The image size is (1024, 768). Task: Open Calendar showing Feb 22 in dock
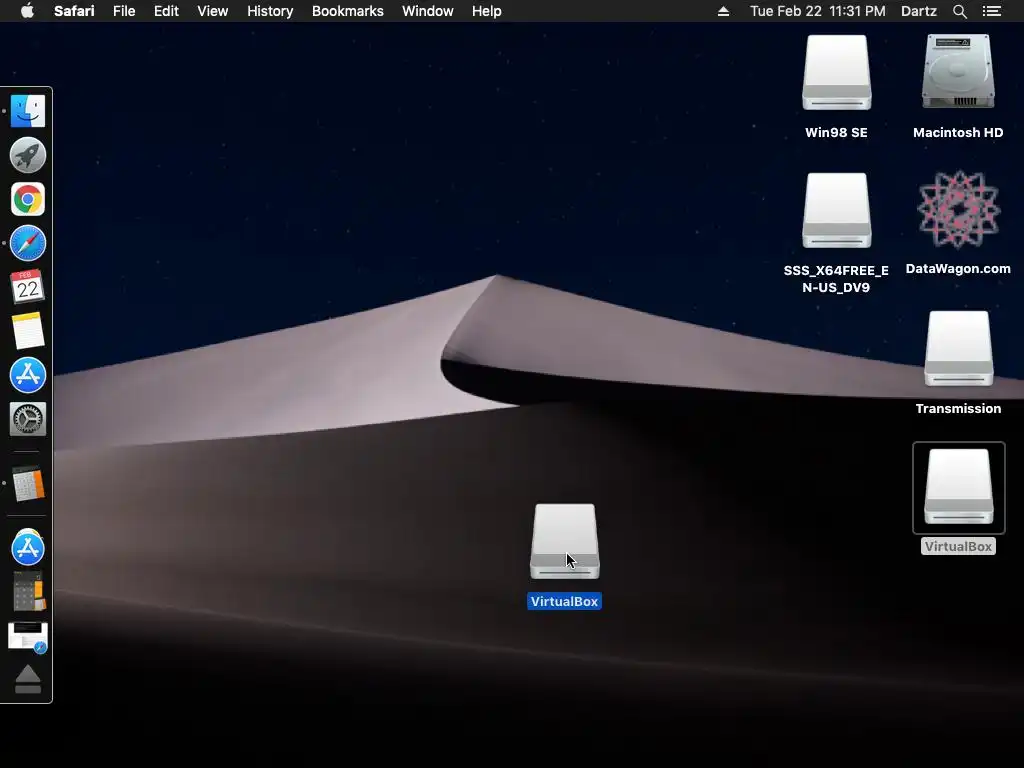(27, 287)
